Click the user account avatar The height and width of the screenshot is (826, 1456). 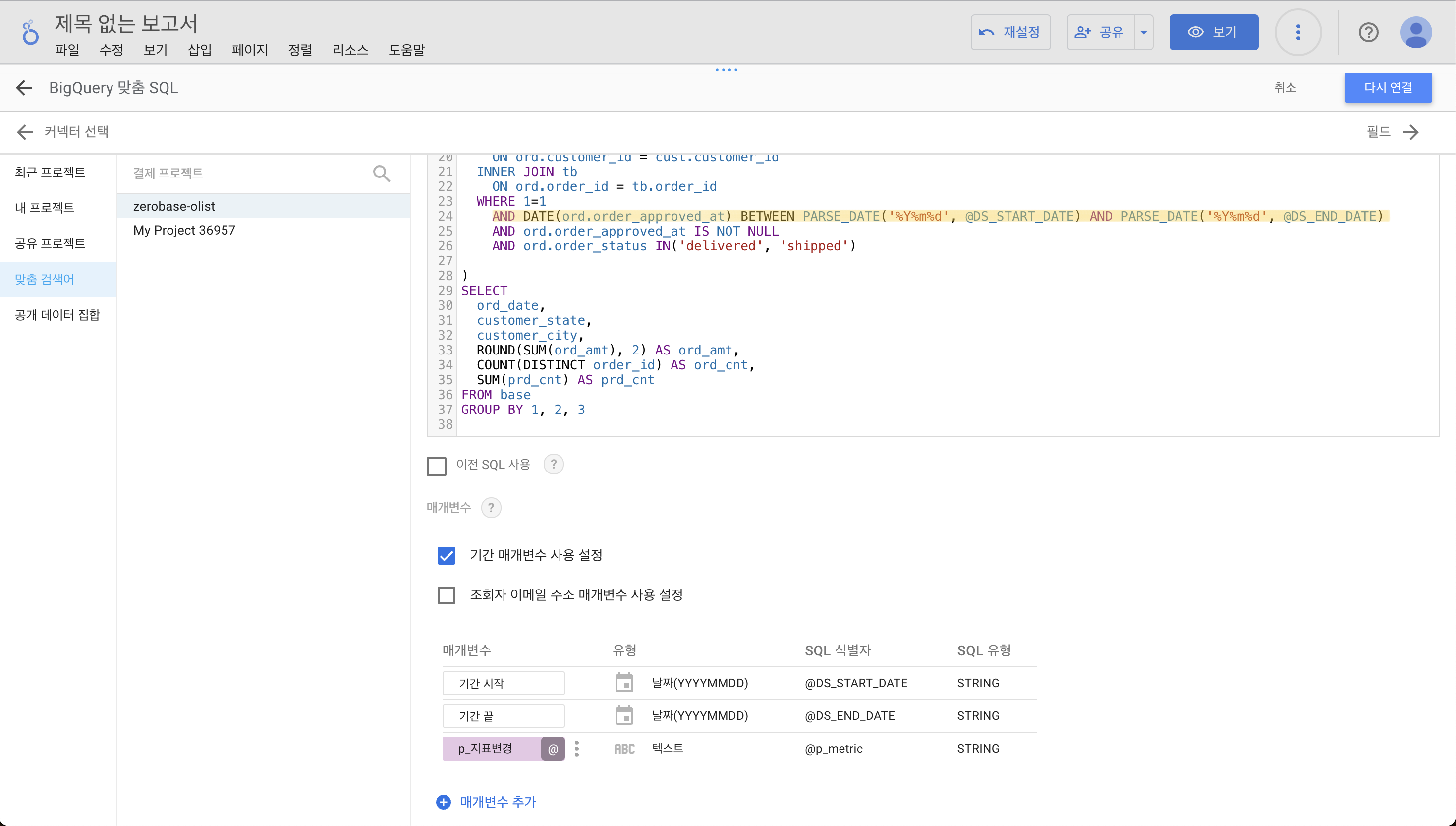pyautogui.click(x=1416, y=32)
